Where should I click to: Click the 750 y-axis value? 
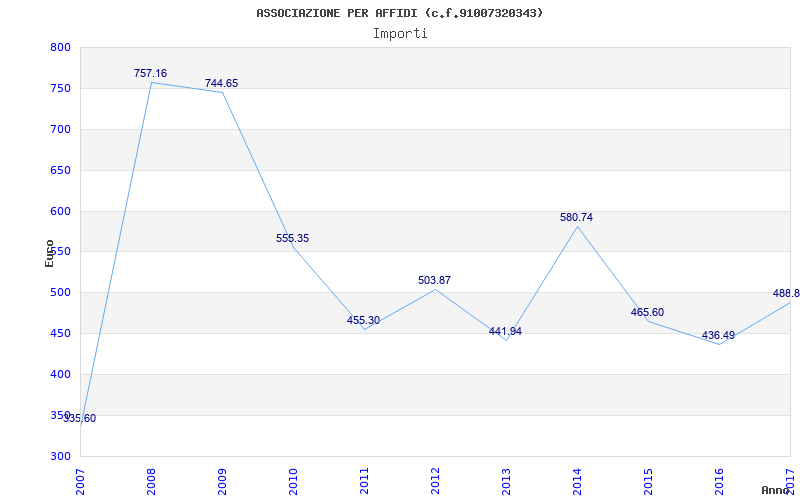pos(60,88)
